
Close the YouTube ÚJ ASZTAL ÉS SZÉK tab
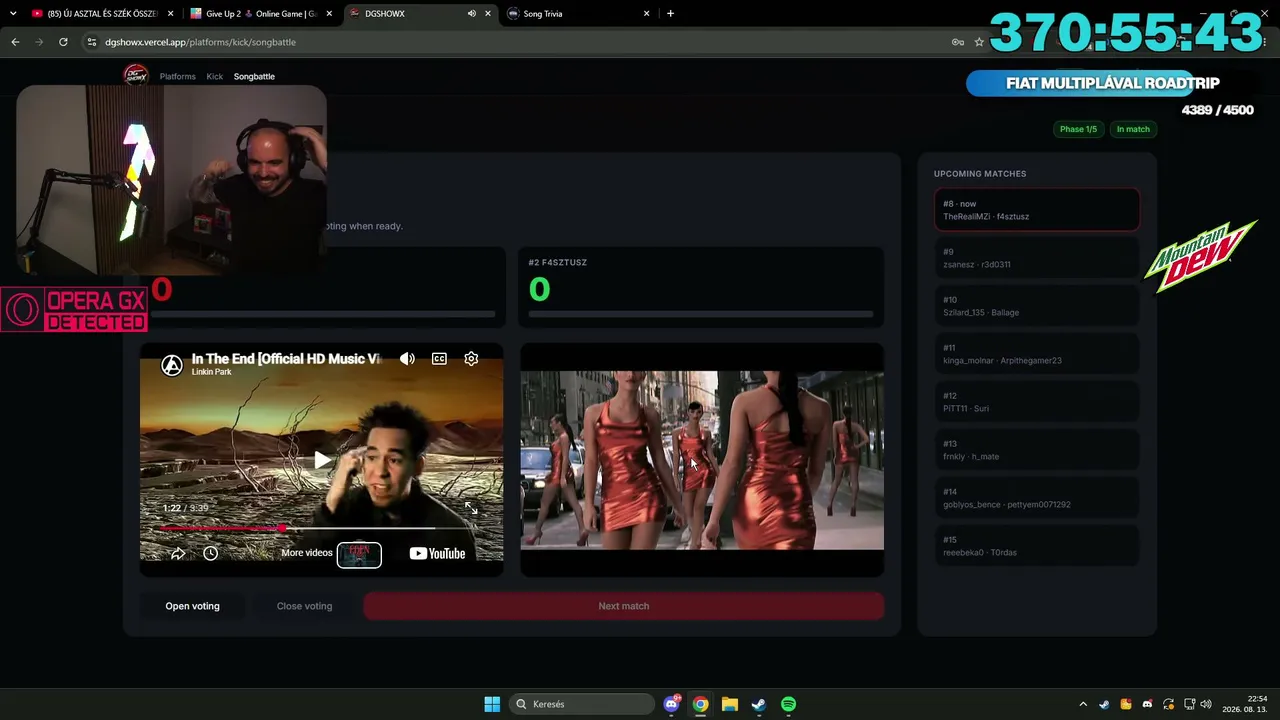pos(170,14)
